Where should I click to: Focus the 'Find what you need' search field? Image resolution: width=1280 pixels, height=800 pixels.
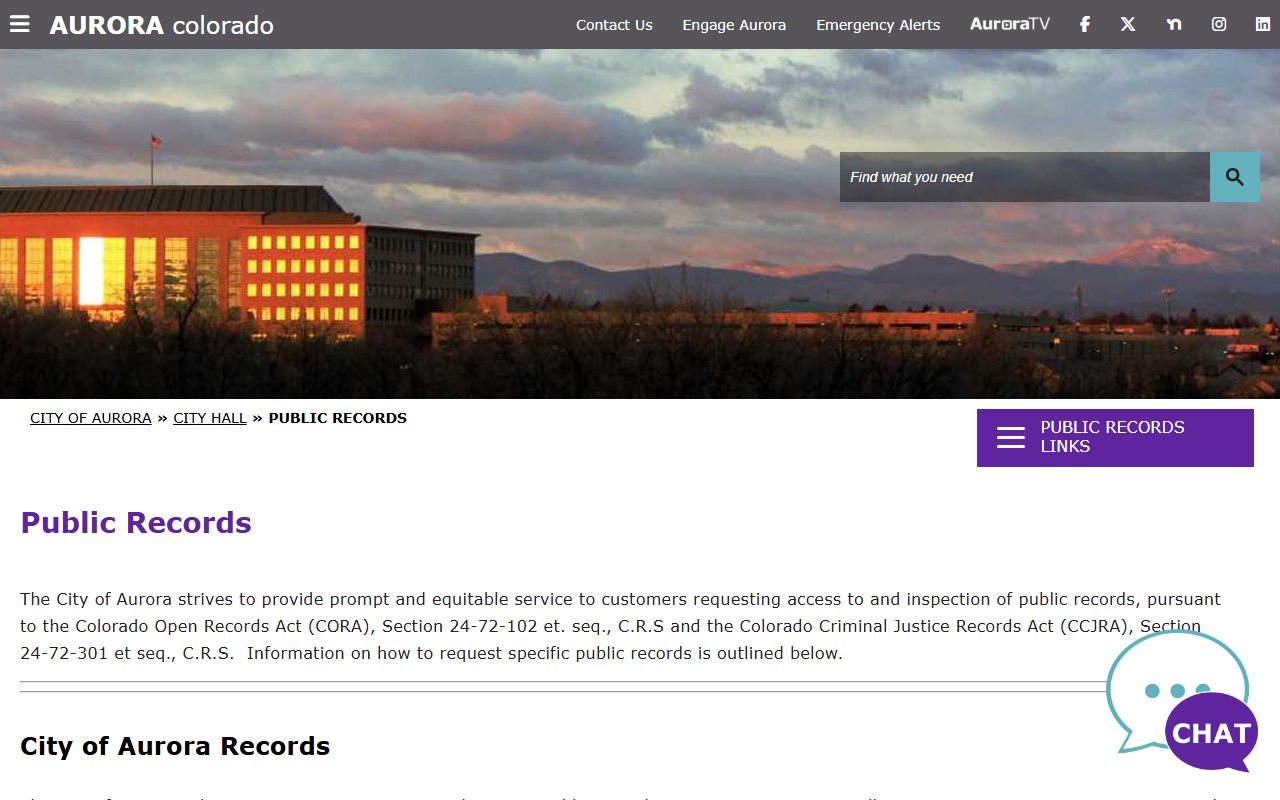1025,177
